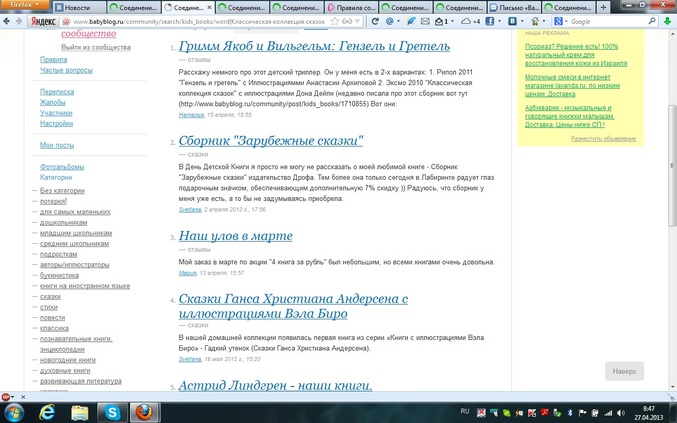Click the Google search input field

pyautogui.click(x=600, y=21)
